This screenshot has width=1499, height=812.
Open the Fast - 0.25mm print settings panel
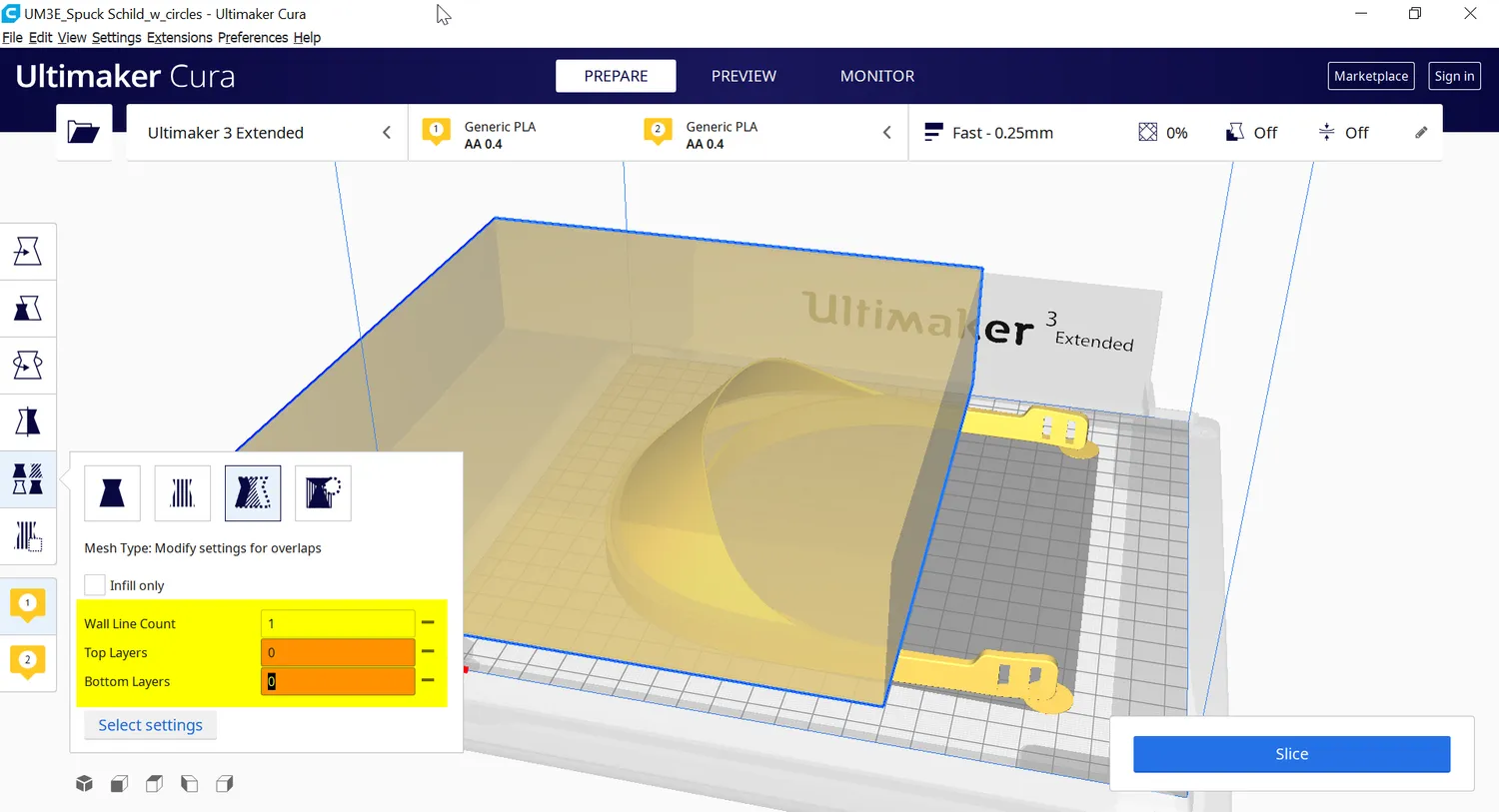1175,132
